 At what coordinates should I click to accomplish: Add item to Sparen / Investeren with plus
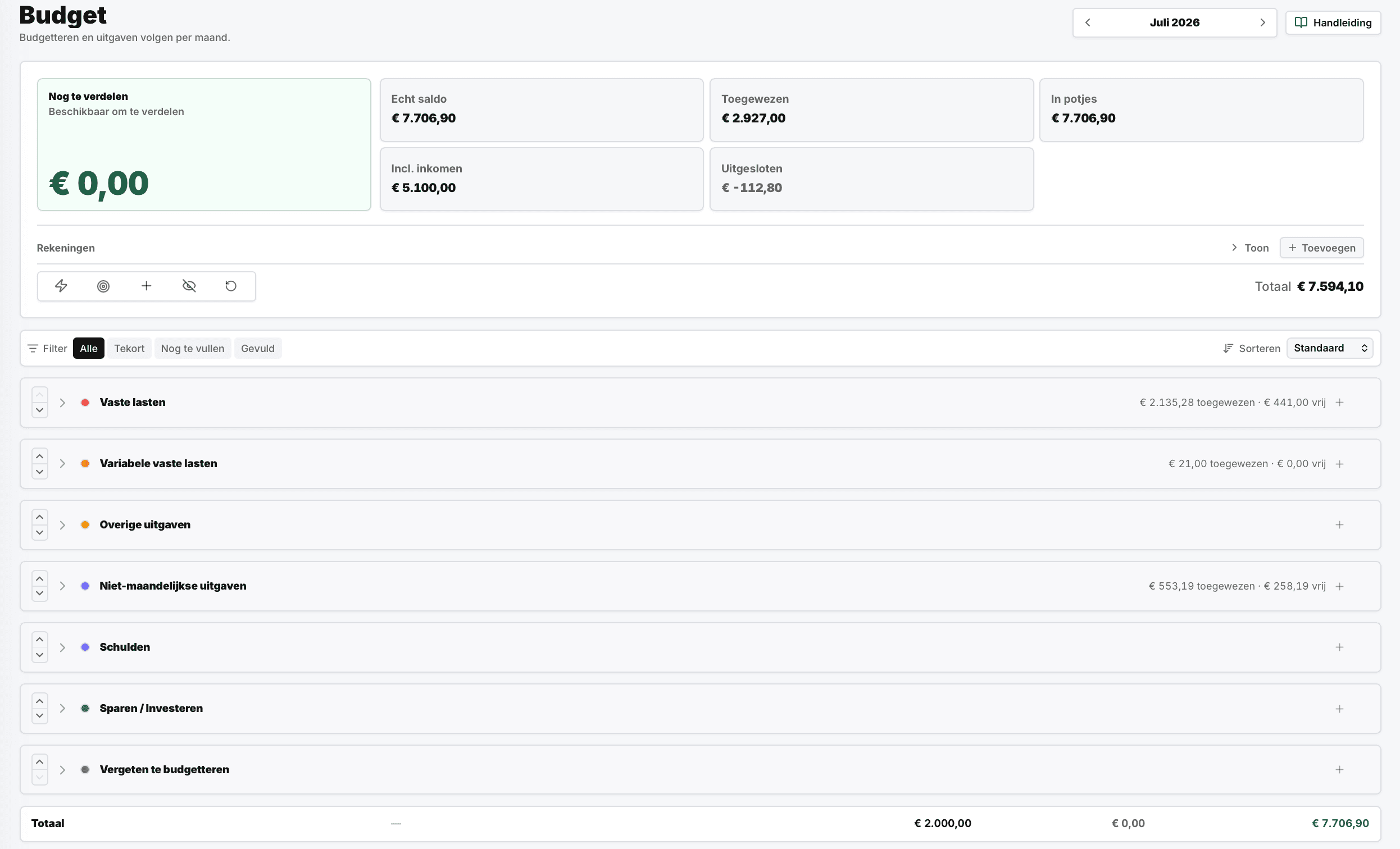pyautogui.click(x=1339, y=709)
